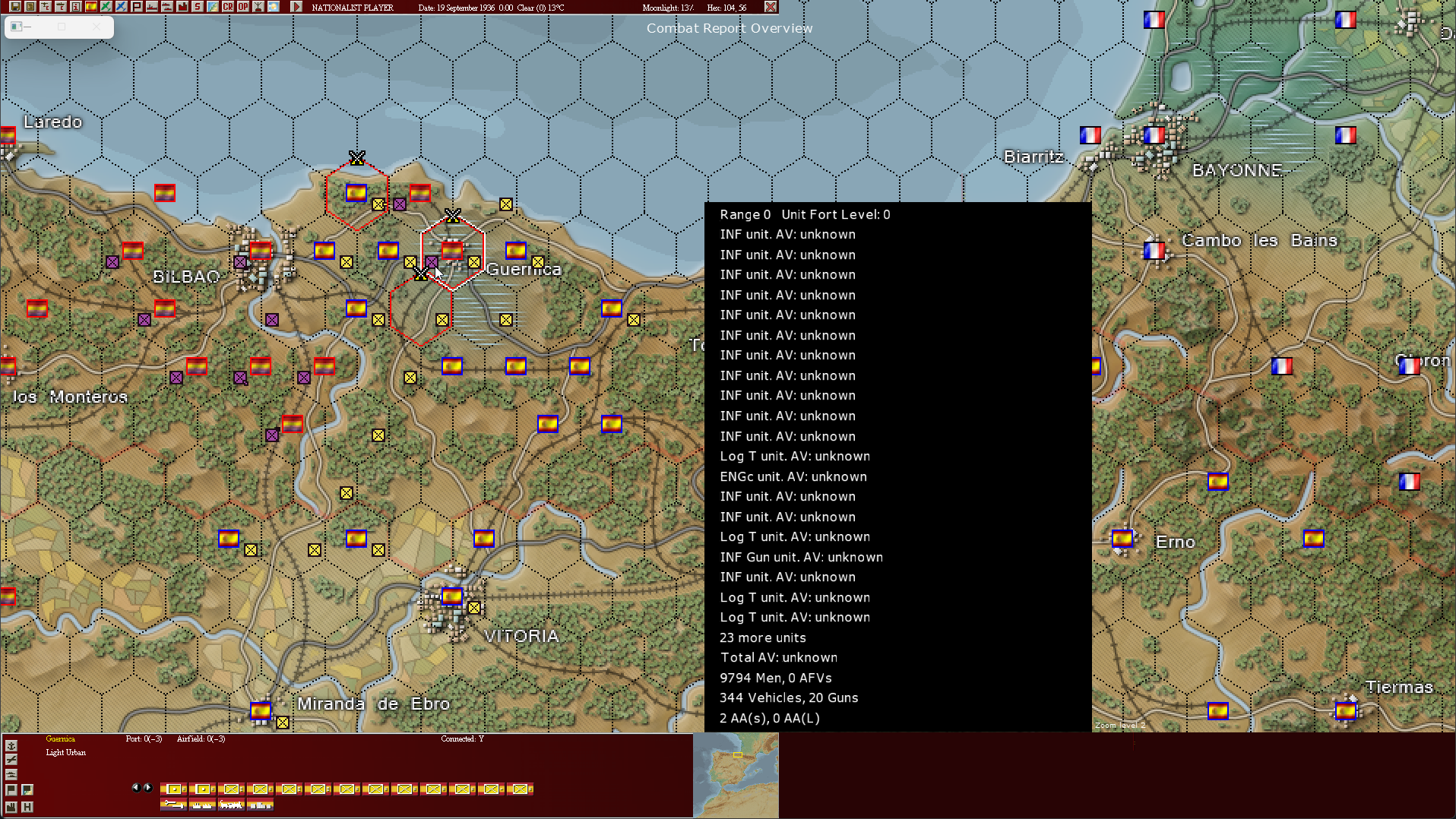Click the red factory toolbar icon

coord(182,7)
